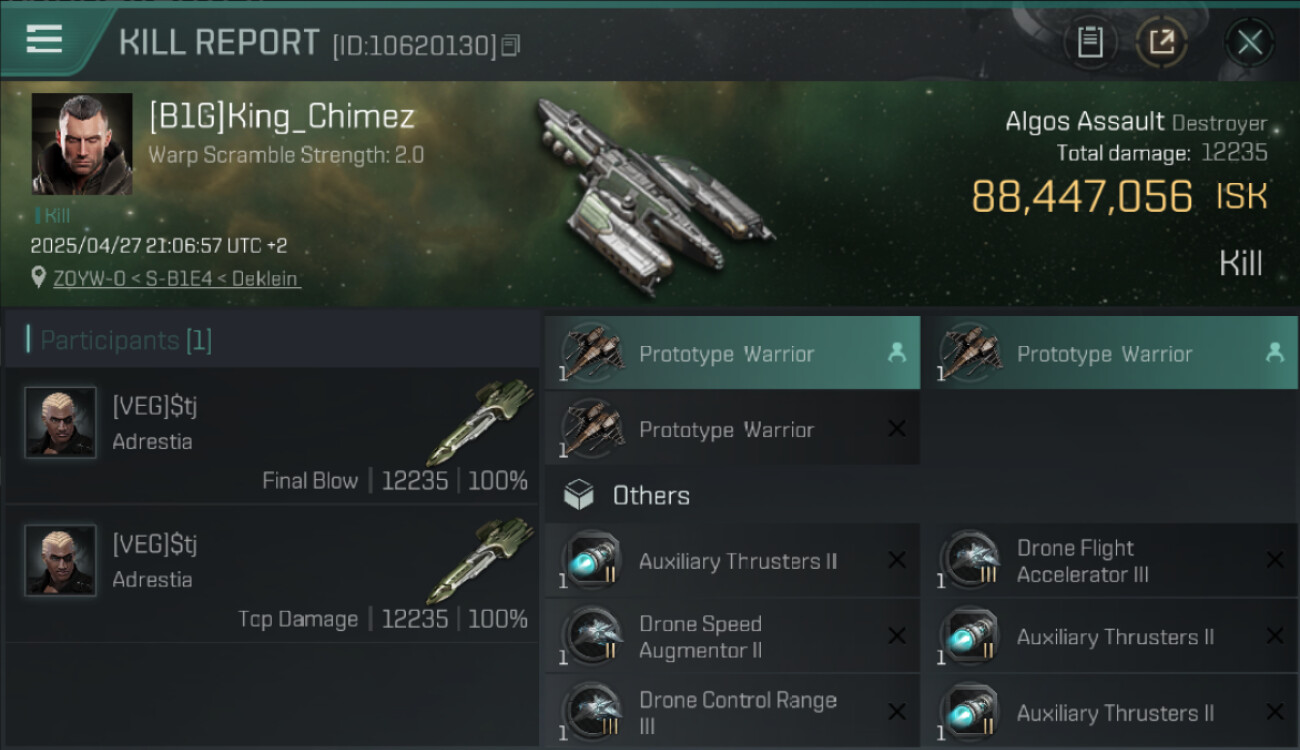Viewport: 1300px width, 750px height.
Task: Click the Algos Assault ship image
Action: coord(652,194)
